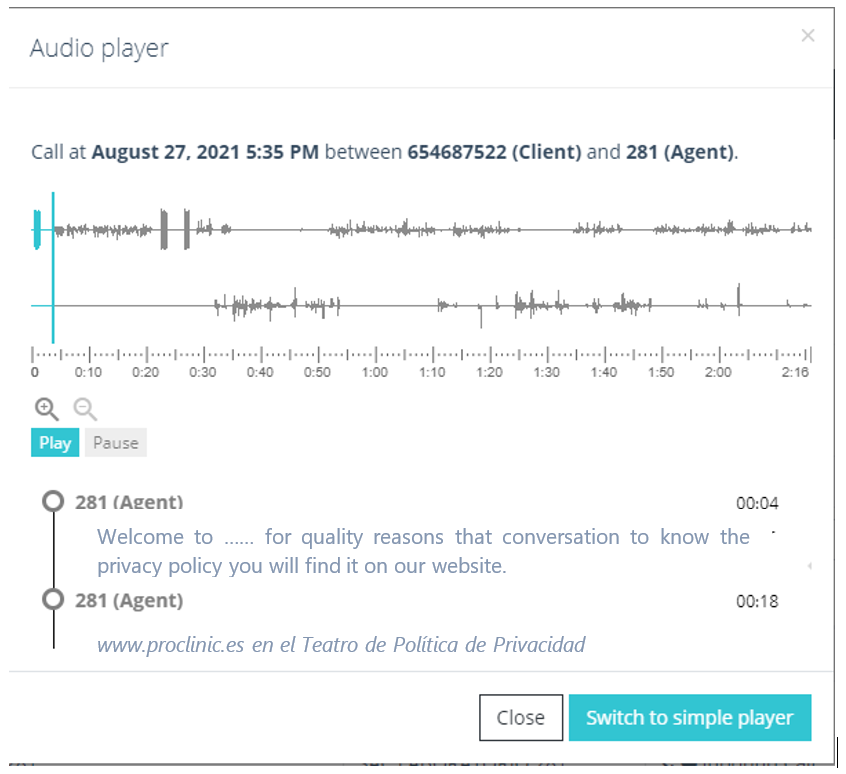Select the 00:18 agent transcript marker
The image size is (846, 774).
point(53,599)
